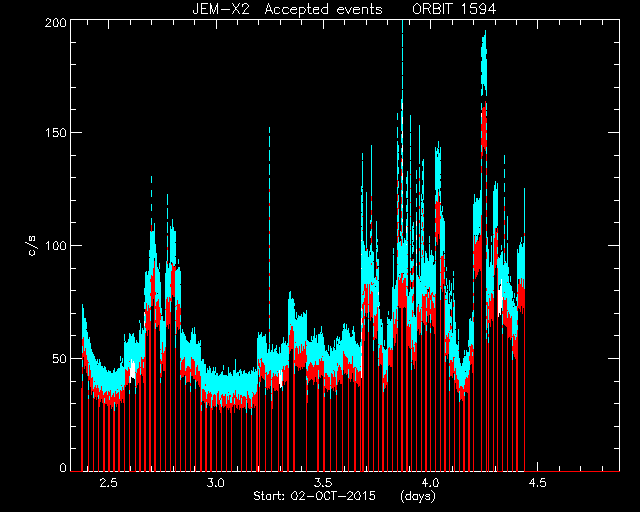This screenshot has height=512, width=640.
Task: Click the 50 y-axis tick label
Action: pyautogui.click(x=60, y=358)
